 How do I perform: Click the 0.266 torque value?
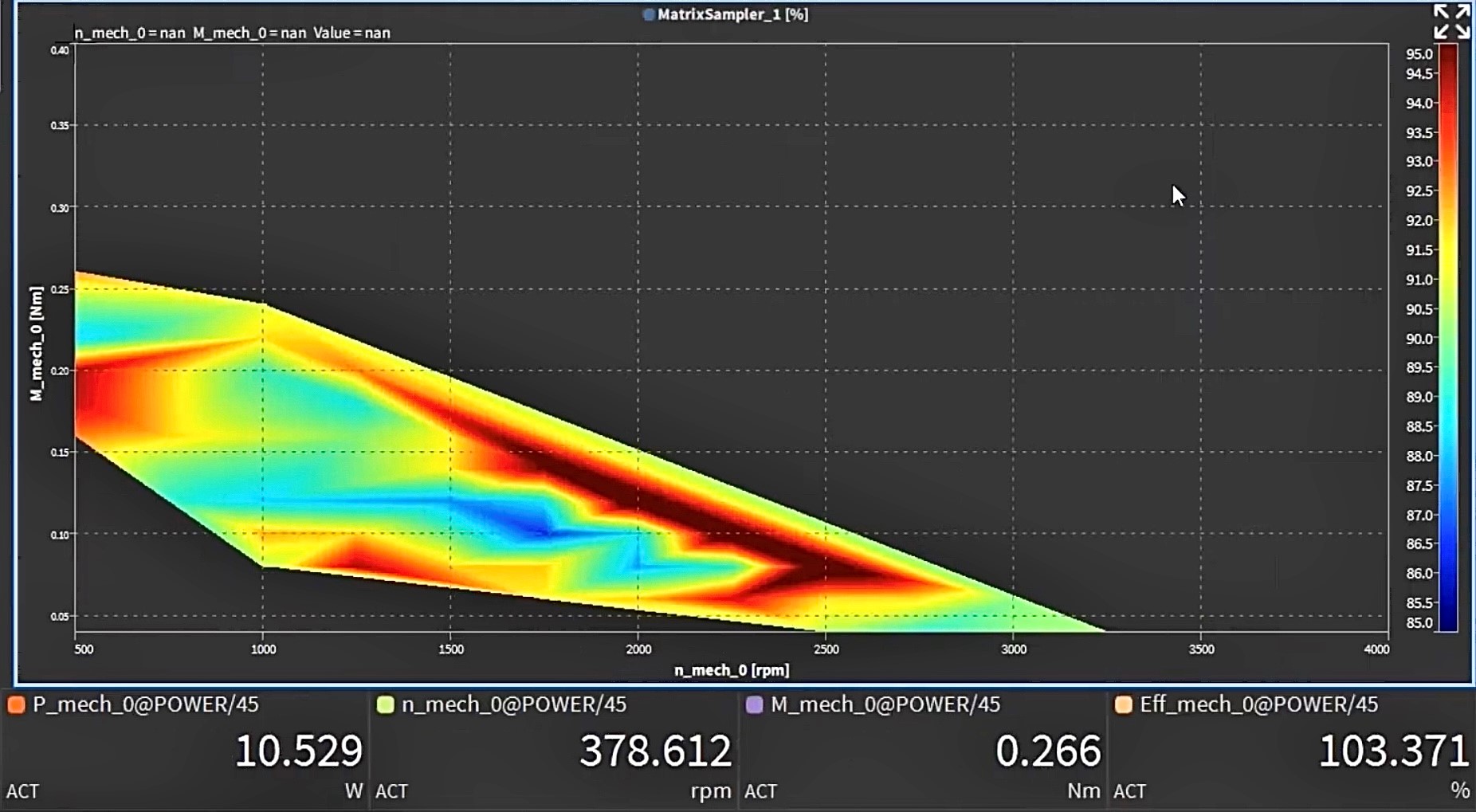click(1049, 751)
